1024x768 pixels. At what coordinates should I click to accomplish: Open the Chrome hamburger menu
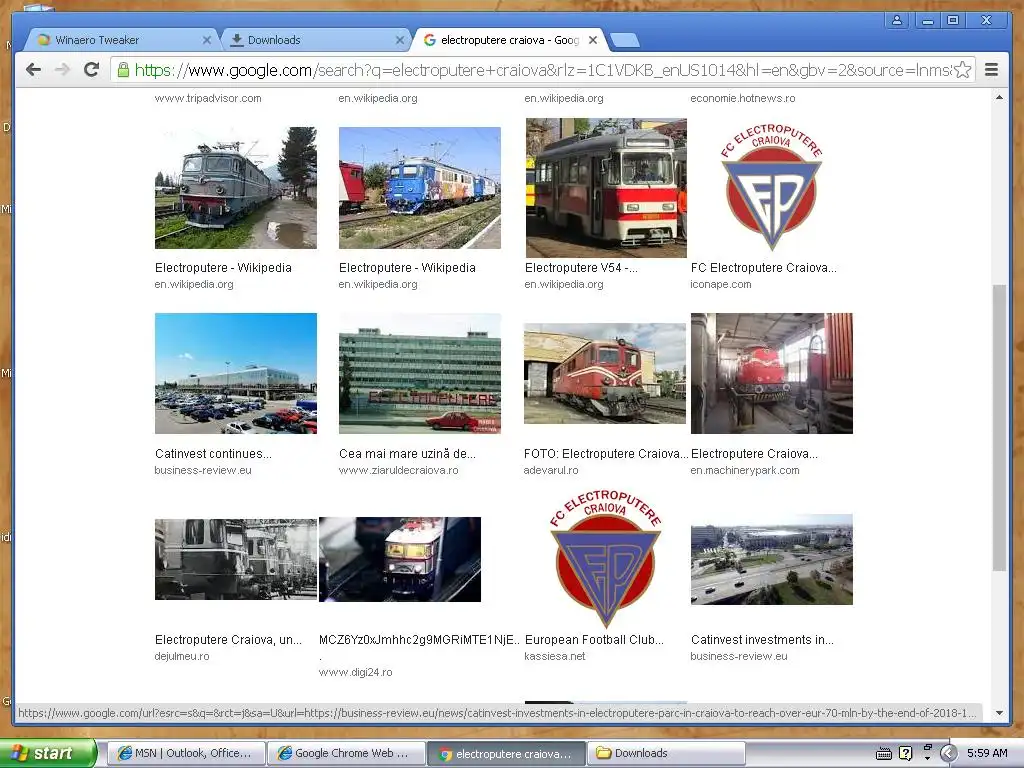point(991,70)
